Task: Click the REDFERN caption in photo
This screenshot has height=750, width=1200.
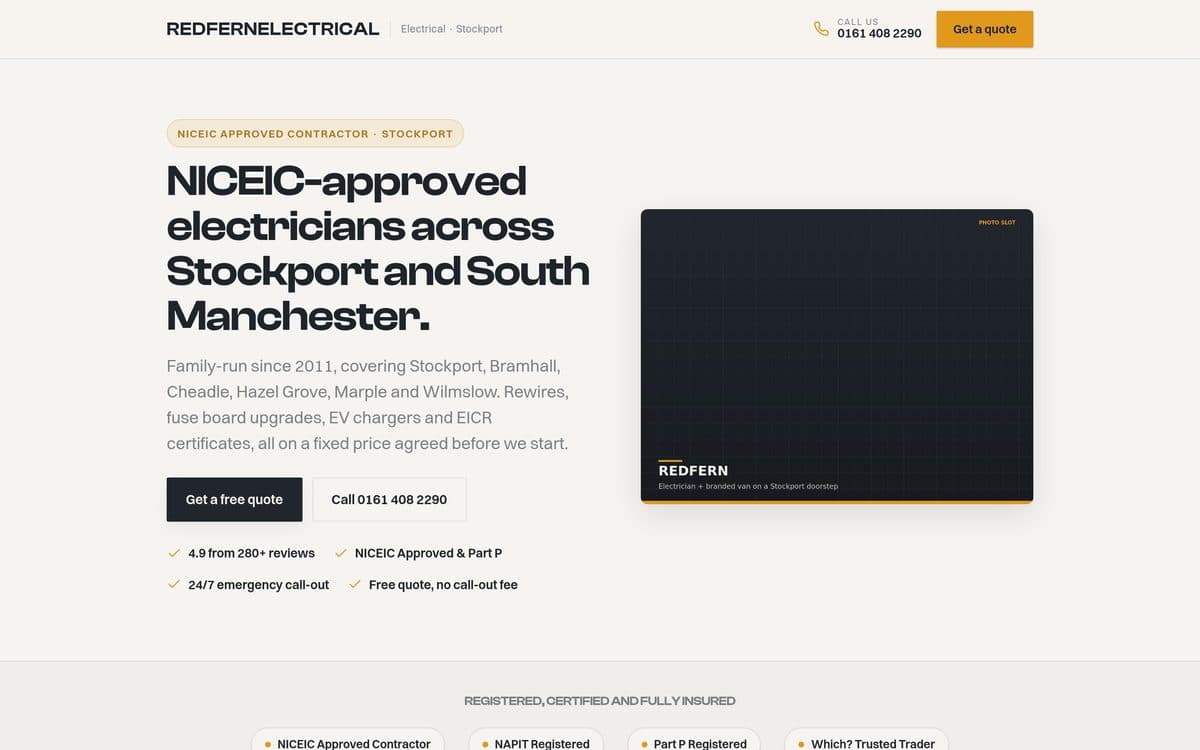Action: click(693, 470)
